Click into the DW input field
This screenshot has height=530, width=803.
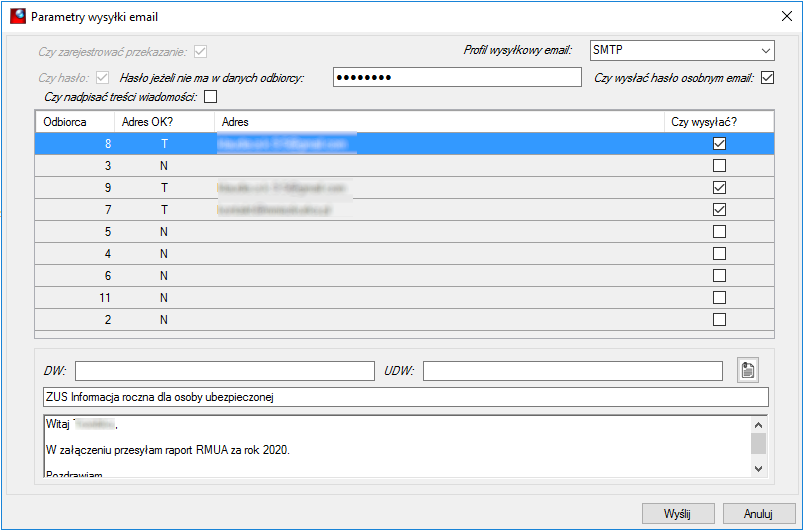point(225,371)
